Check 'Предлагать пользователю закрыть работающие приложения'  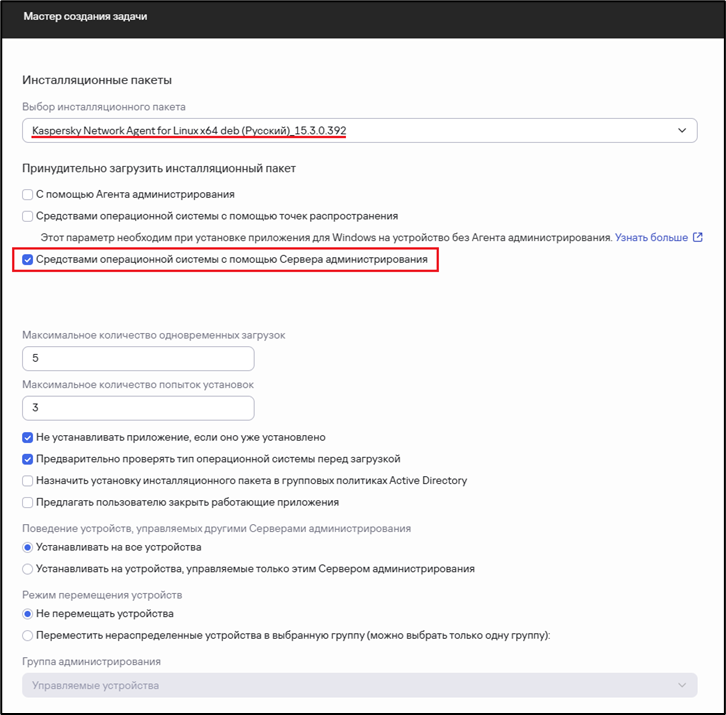pyautogui.click(x=28, y=502)
